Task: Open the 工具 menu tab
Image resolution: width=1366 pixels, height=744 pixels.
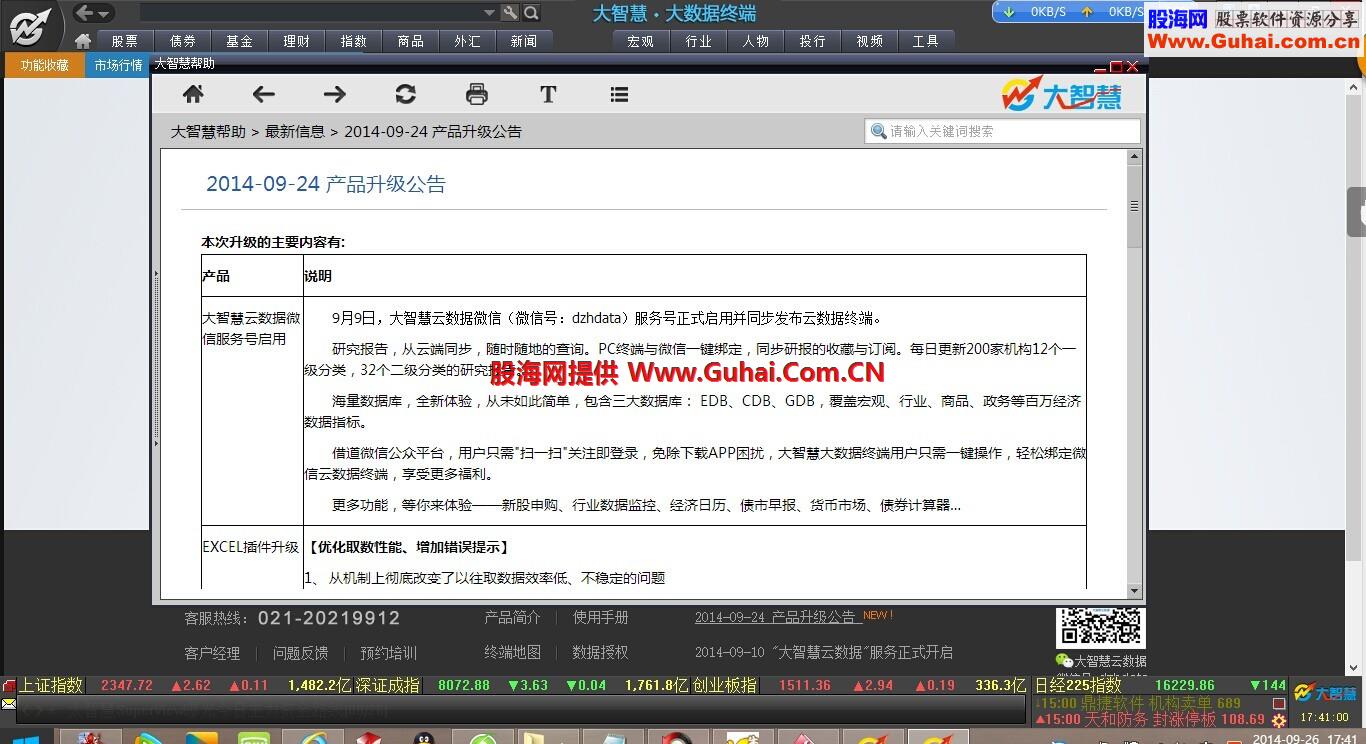Action: (x=926, y=41)
